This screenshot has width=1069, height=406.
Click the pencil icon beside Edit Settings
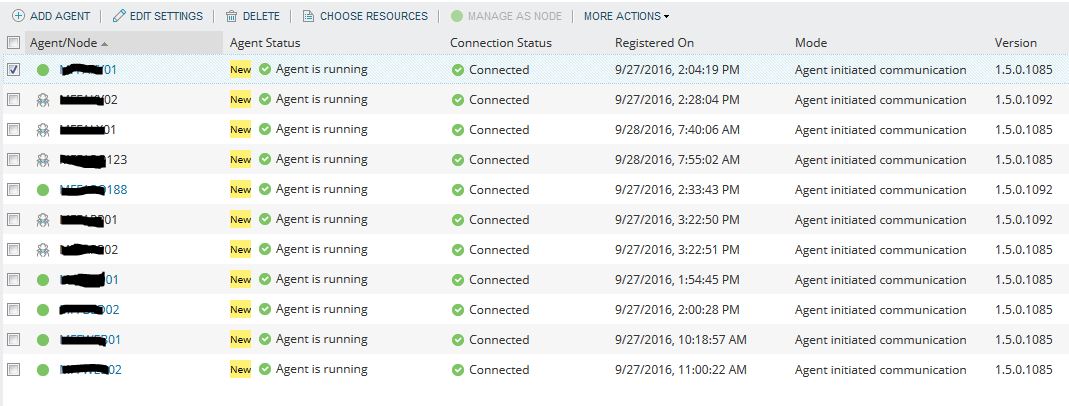pyautogui.click(x=119, y=16)
